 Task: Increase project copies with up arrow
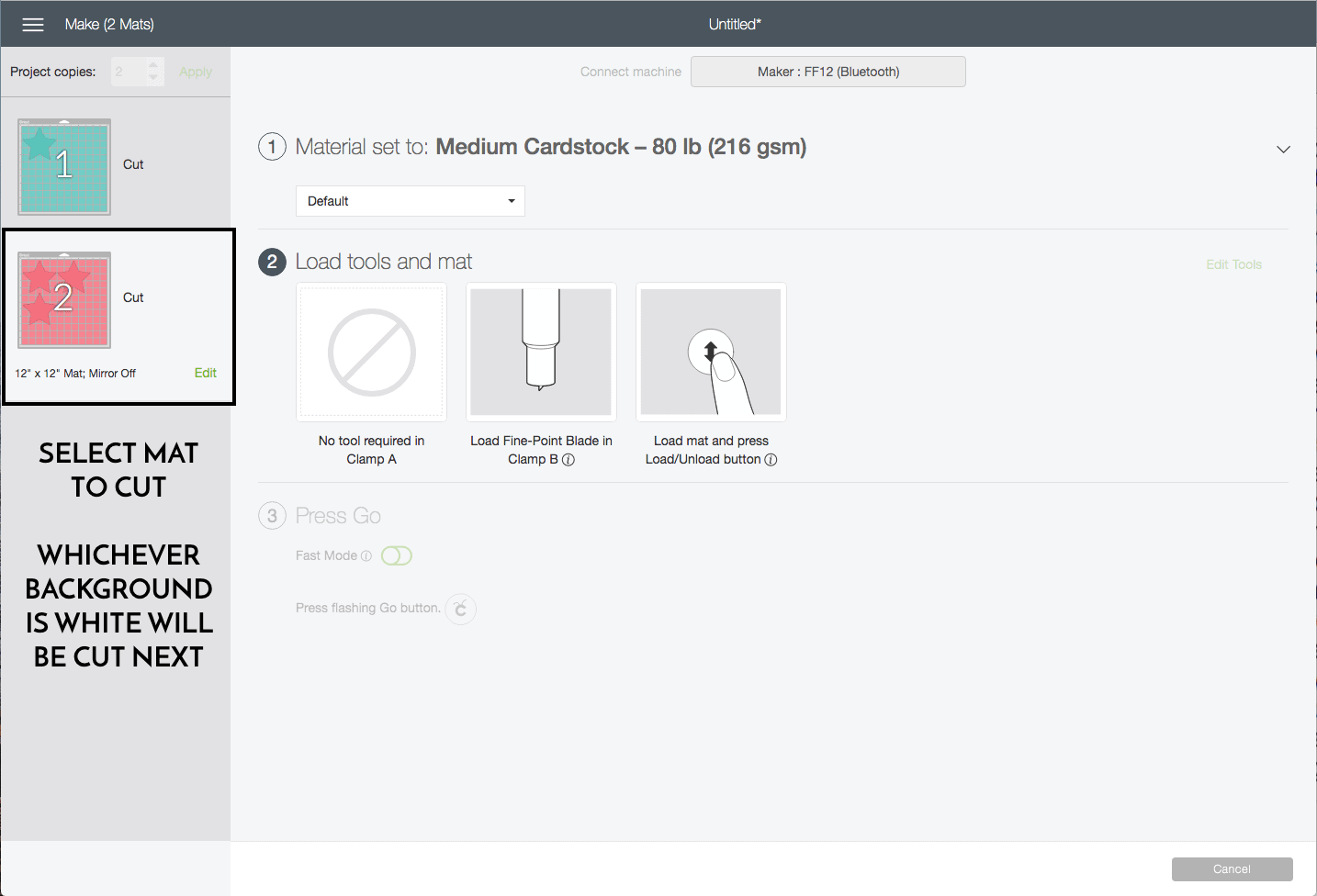pos(153,65)
